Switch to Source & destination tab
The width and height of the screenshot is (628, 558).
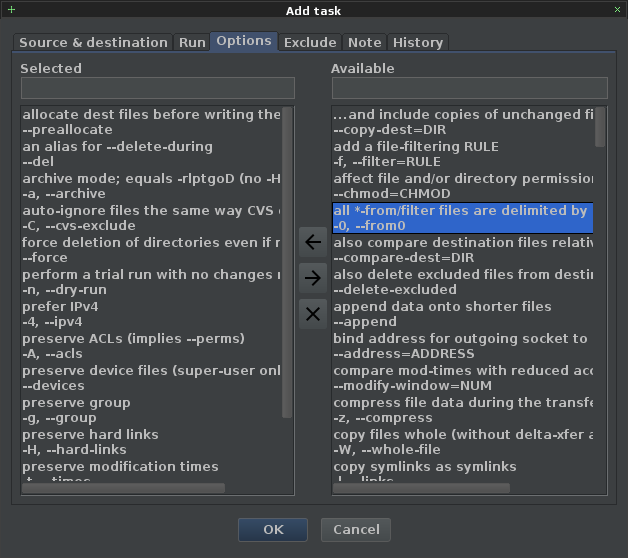pos(93,42)
